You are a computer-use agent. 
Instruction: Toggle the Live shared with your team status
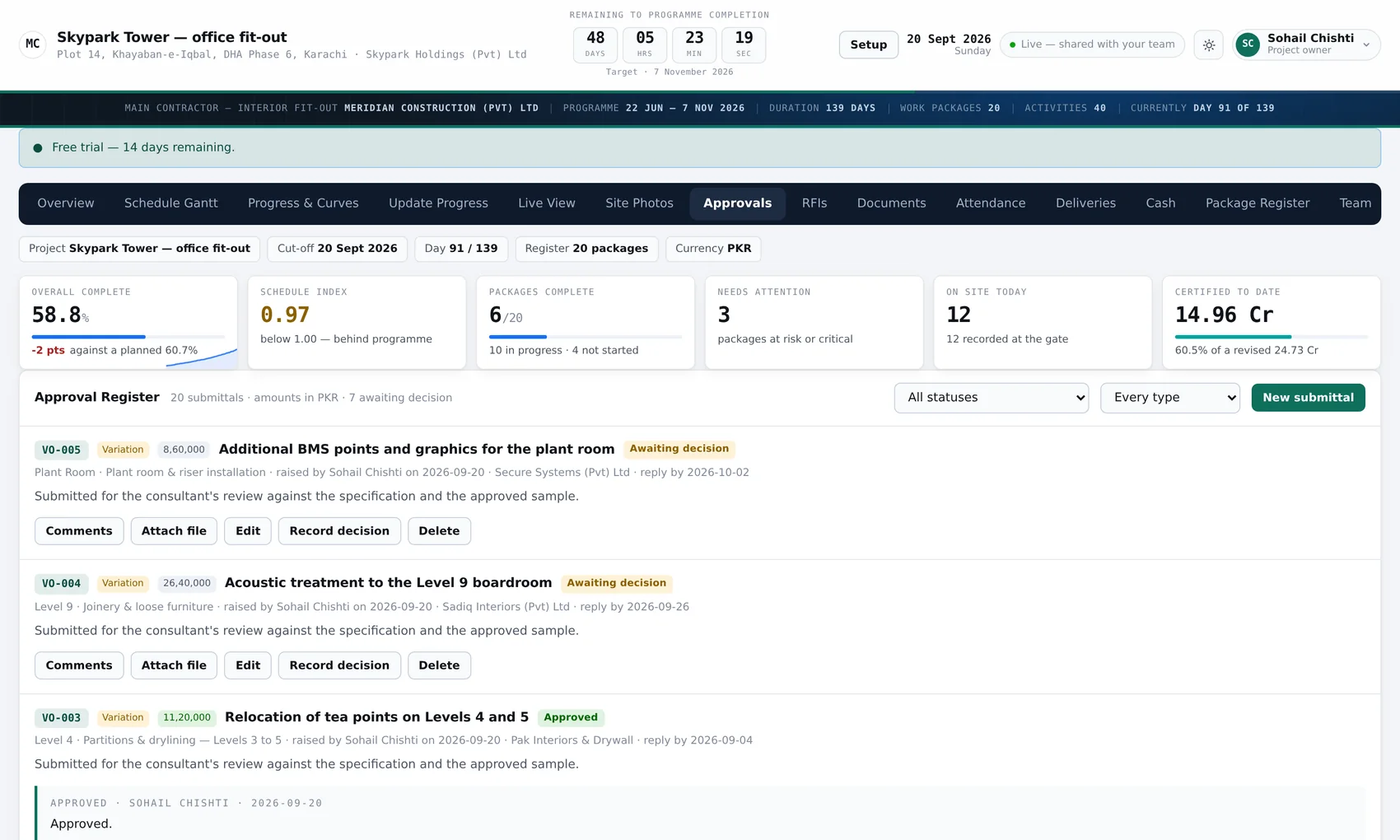1092,44
